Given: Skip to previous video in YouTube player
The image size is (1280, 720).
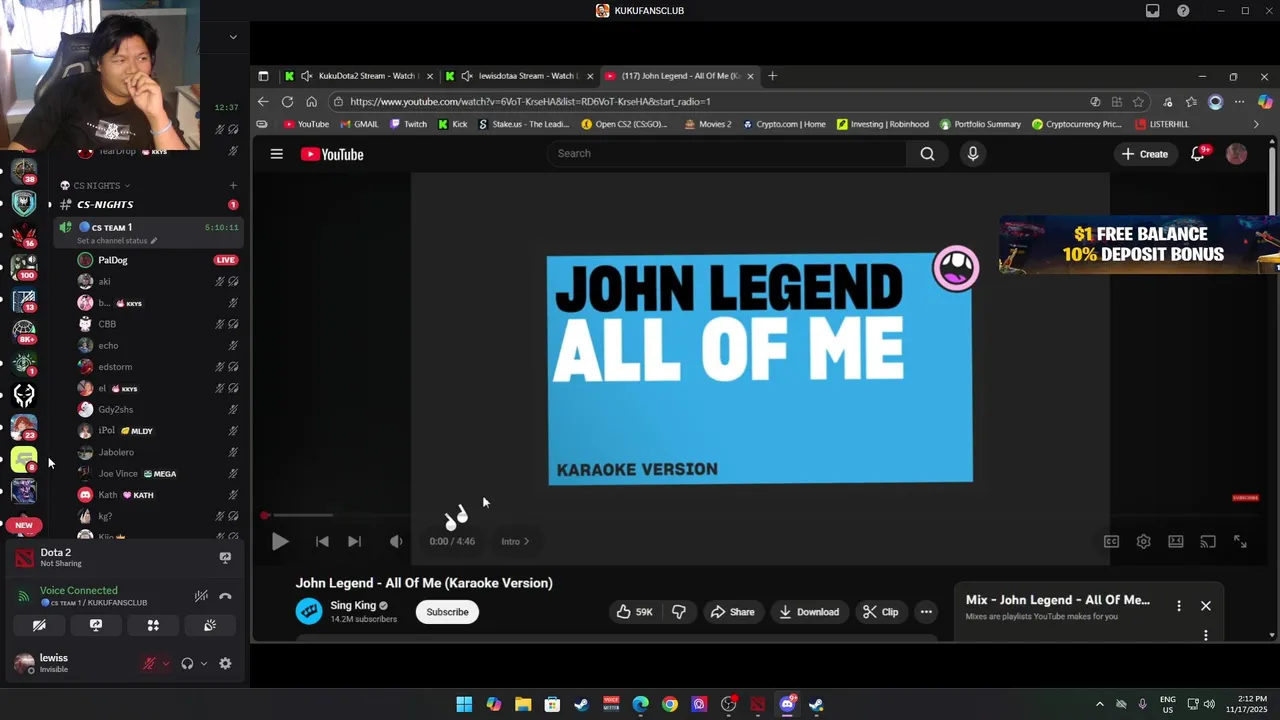Looking at the screenshot, I should coord(322,541).
